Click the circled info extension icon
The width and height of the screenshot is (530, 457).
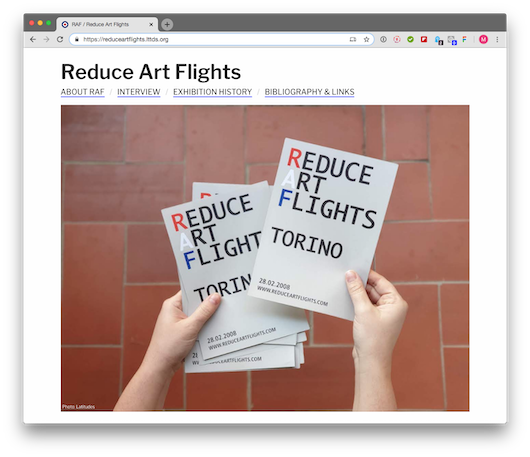[383, 40]
